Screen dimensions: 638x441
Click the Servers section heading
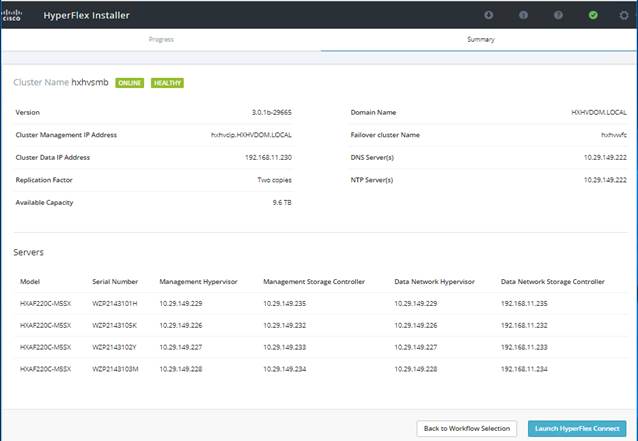[x=28, y=252]
